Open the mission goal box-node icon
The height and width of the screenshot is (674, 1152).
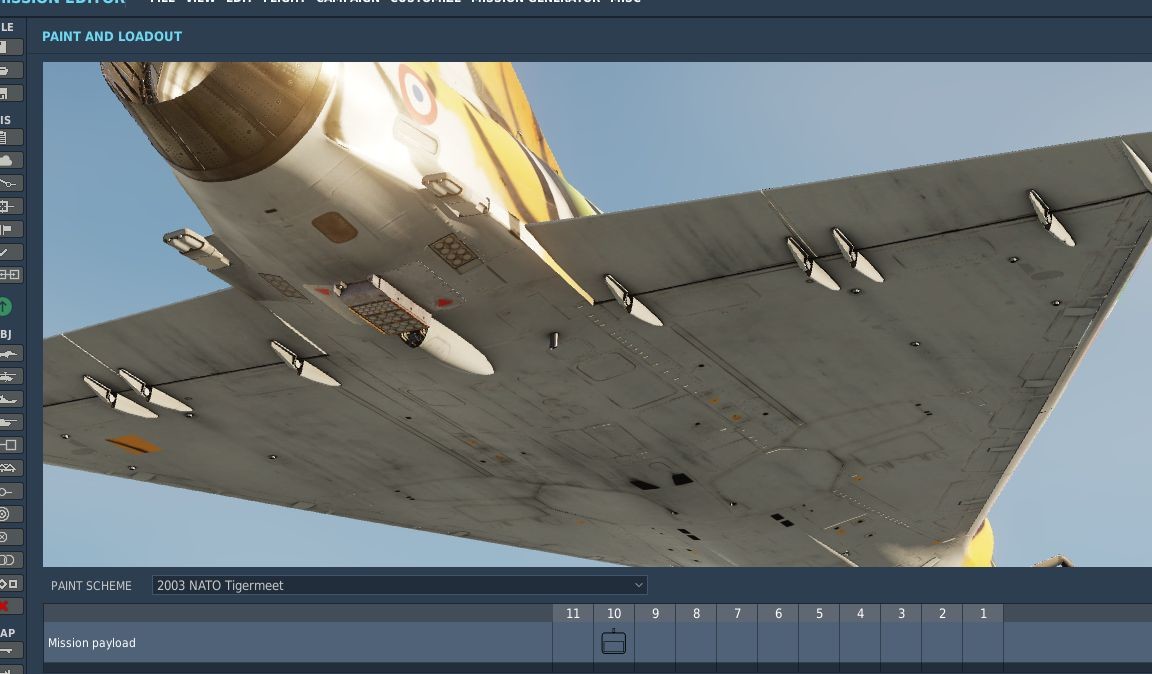tap(9, 207)
